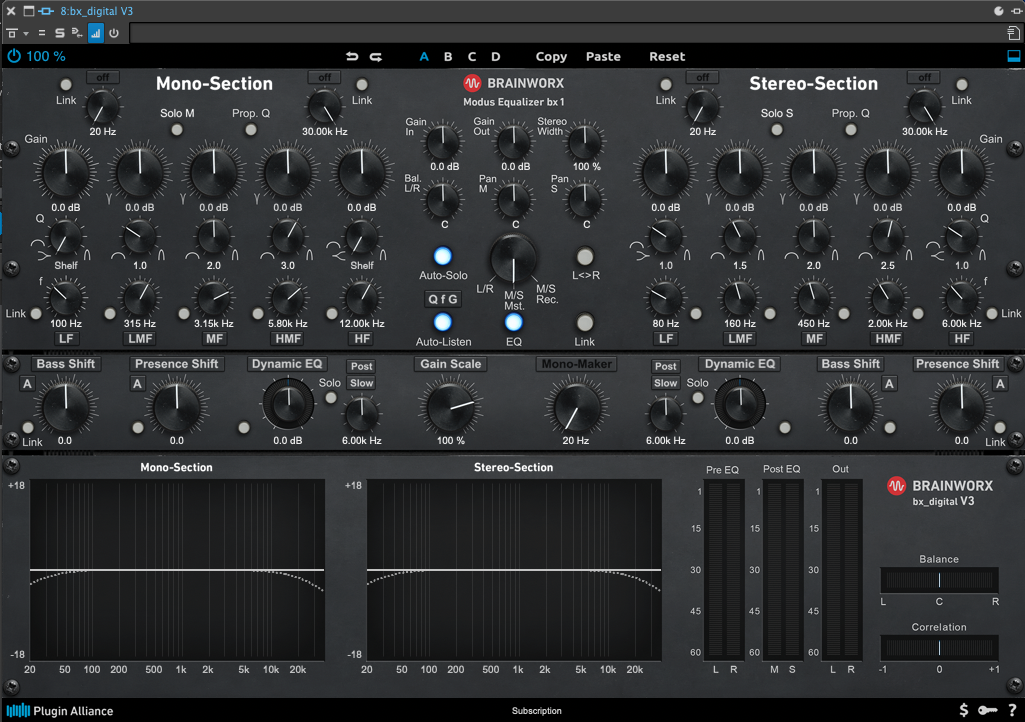1025x722 pixels.
Task: Click the Reset button
Action: point(667,57)
